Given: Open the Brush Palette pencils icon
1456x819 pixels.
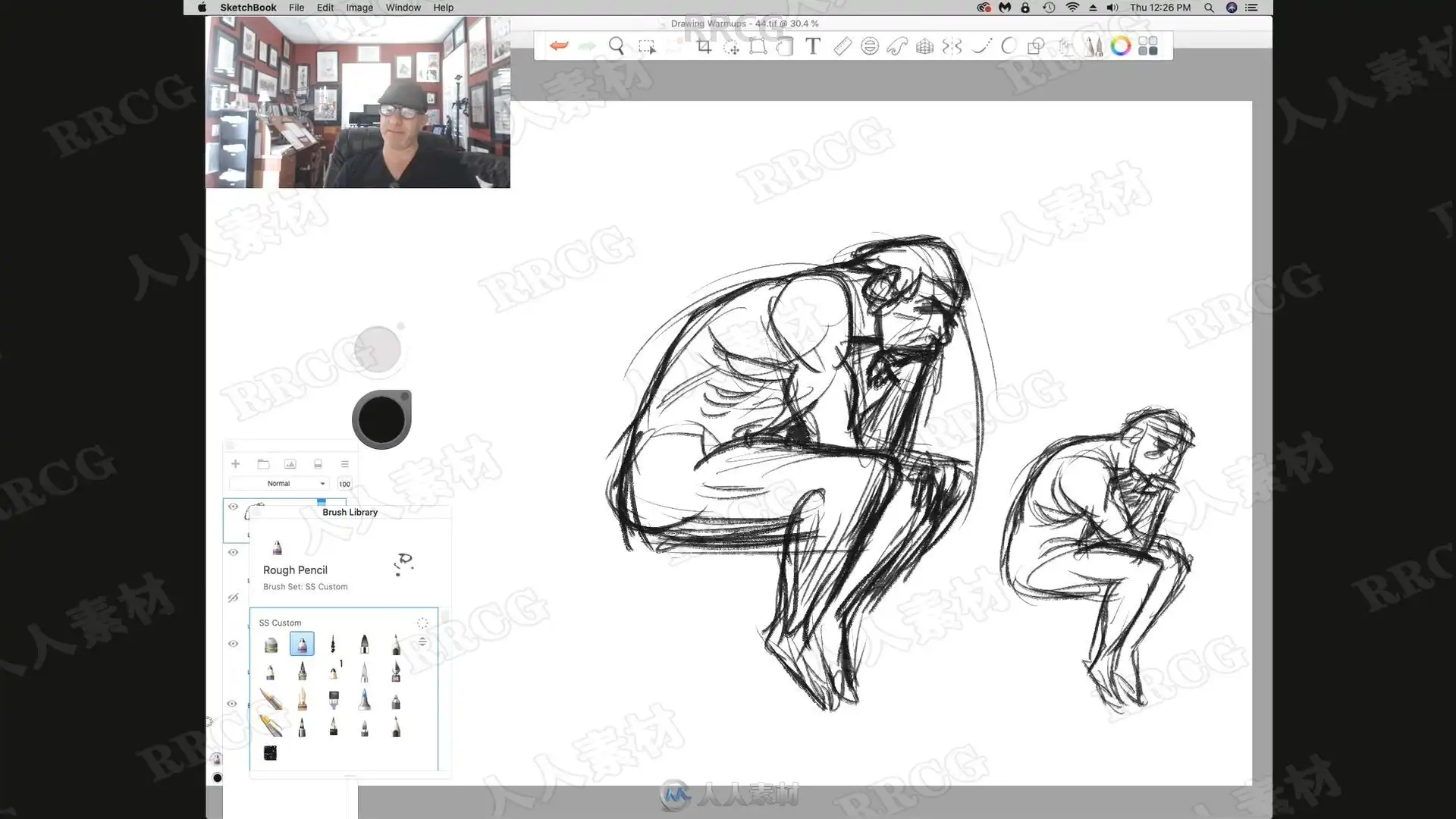Looking at the screenshot, I should click(1093, 46).
